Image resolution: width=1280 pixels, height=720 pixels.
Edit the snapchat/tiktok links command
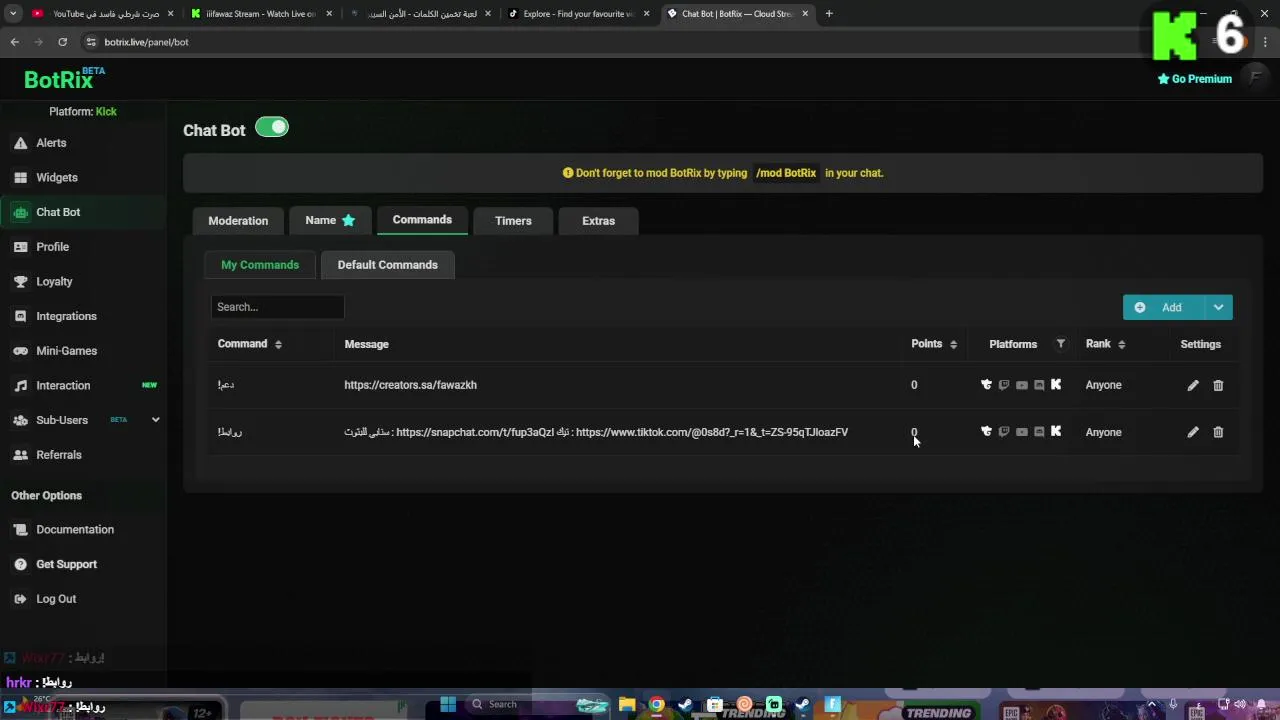[1193, 432]
